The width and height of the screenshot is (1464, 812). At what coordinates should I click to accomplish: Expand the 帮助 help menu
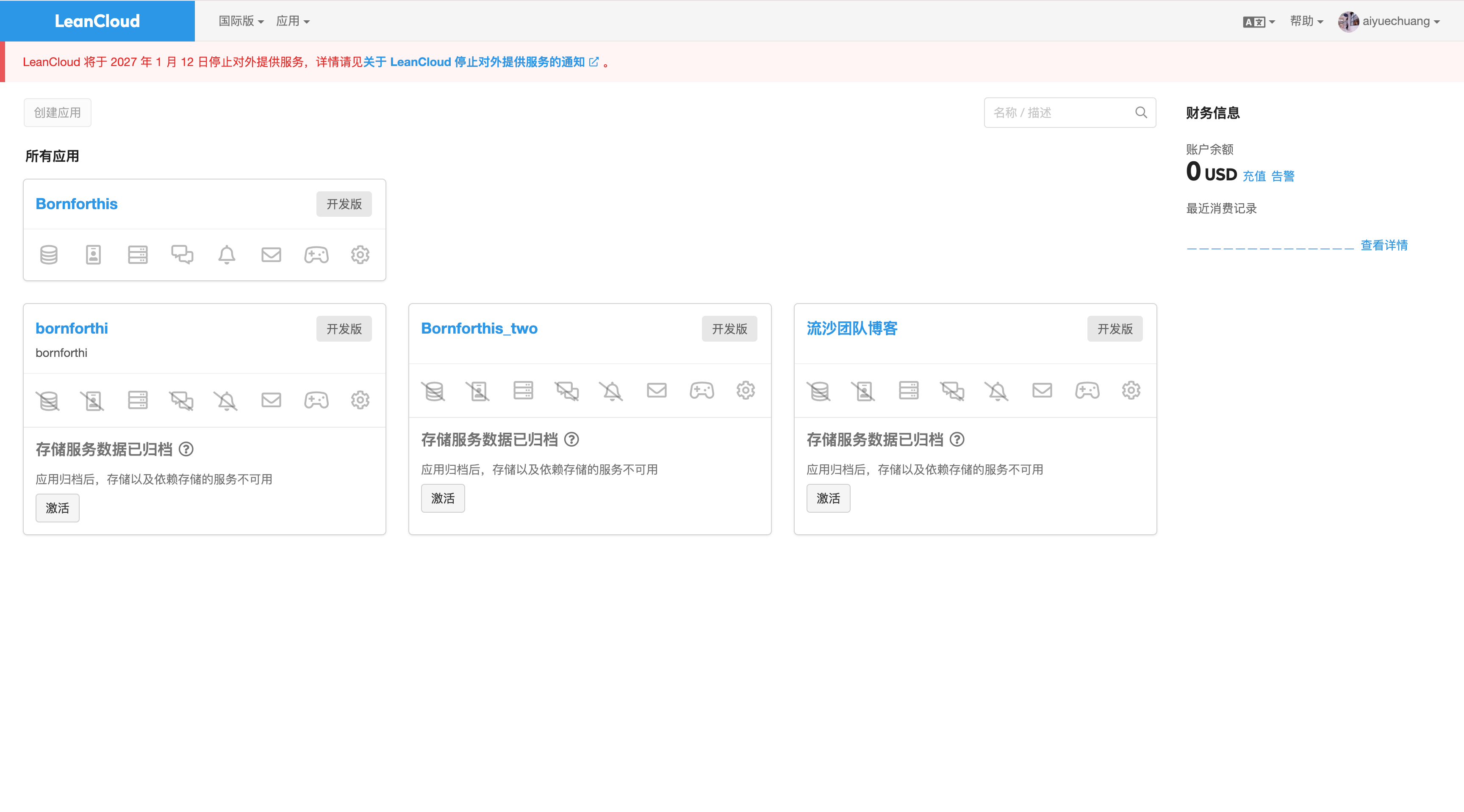pos(1306,21)
